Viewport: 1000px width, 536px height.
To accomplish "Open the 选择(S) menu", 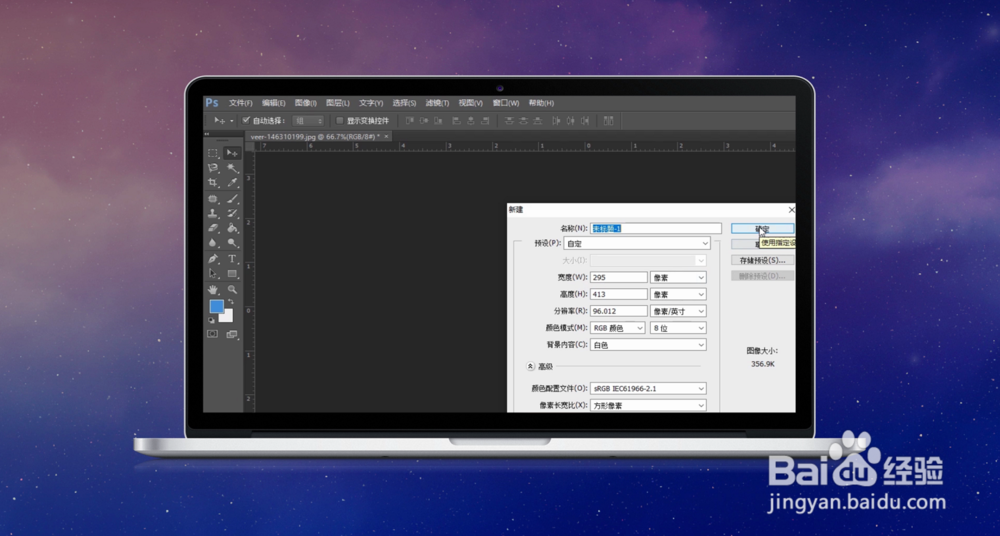I will 404,103.
